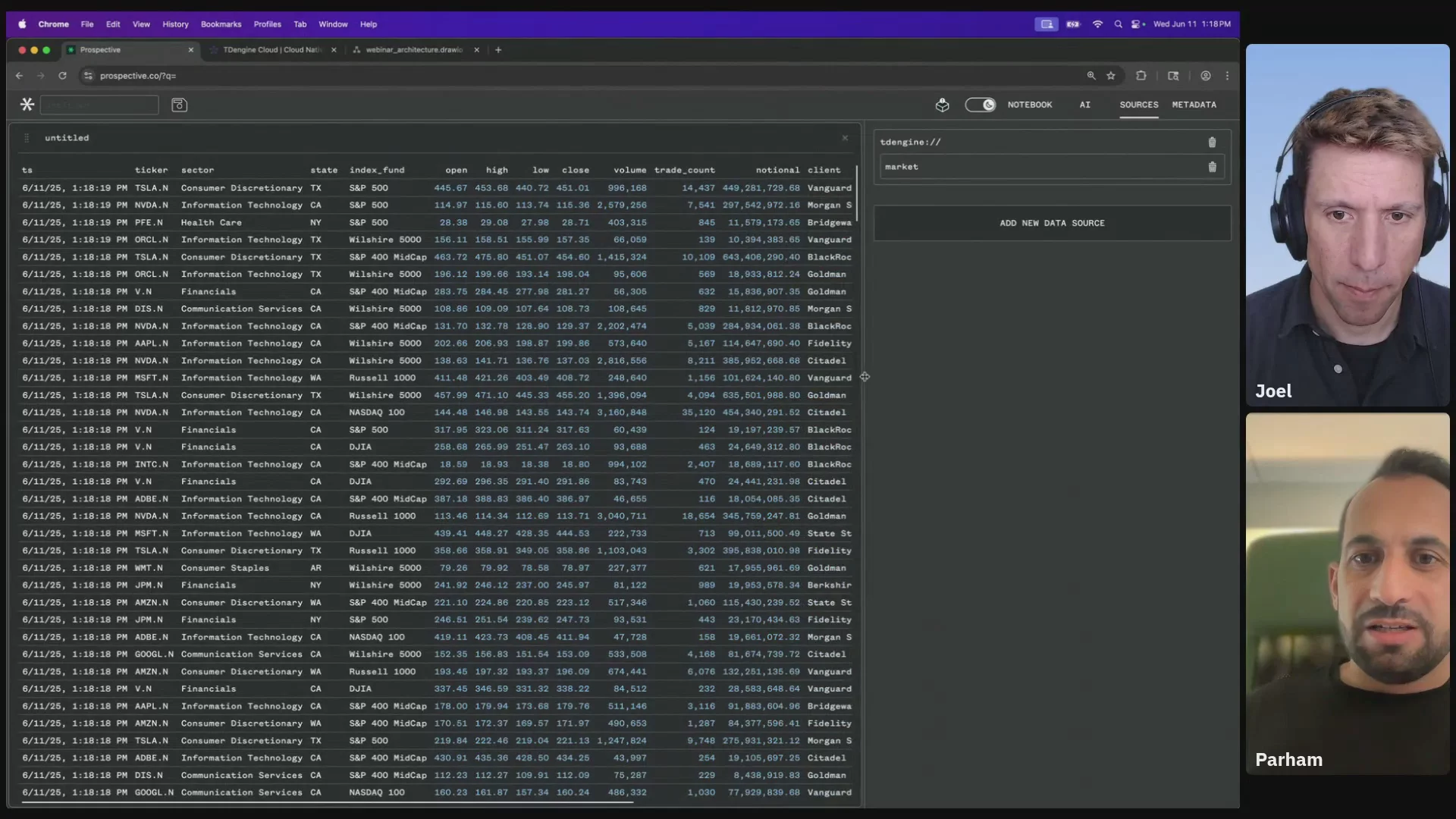Switch to webinar_architecture.drawio tab

point(413,50)
